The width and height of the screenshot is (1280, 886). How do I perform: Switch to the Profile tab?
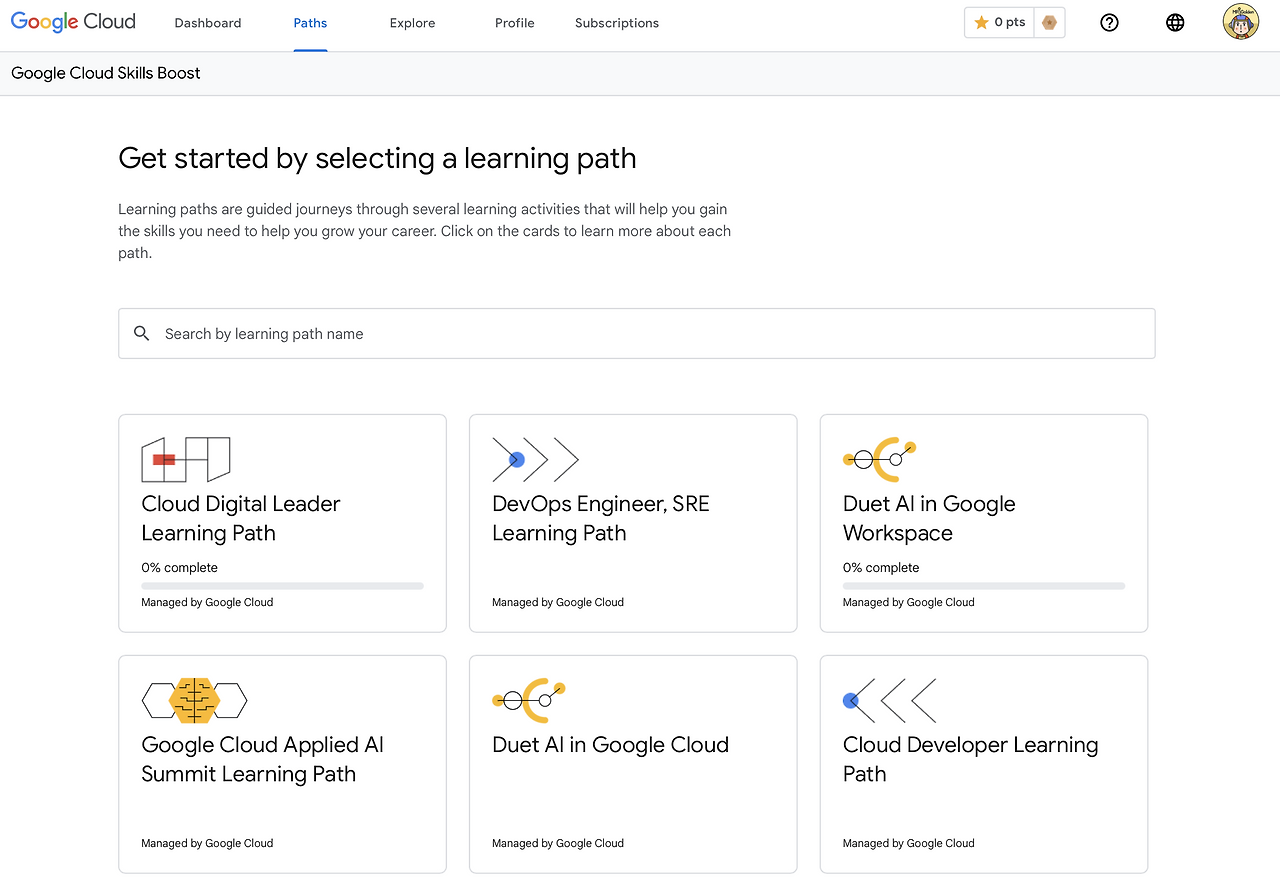pos(515,23)
